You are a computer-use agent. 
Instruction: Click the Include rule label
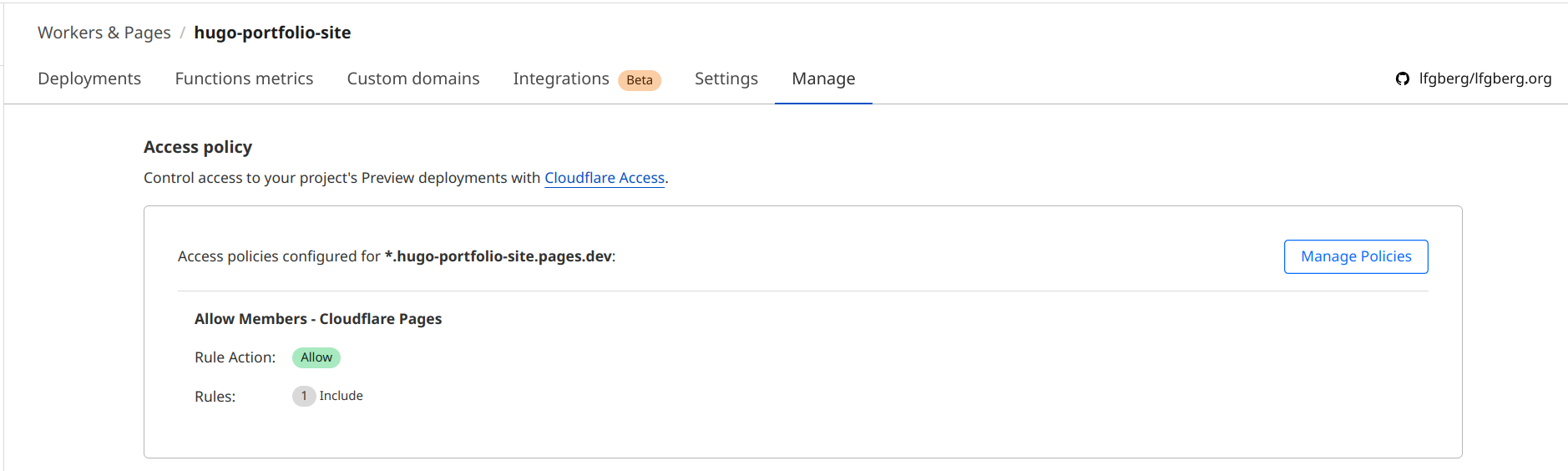tap(341, 396)
